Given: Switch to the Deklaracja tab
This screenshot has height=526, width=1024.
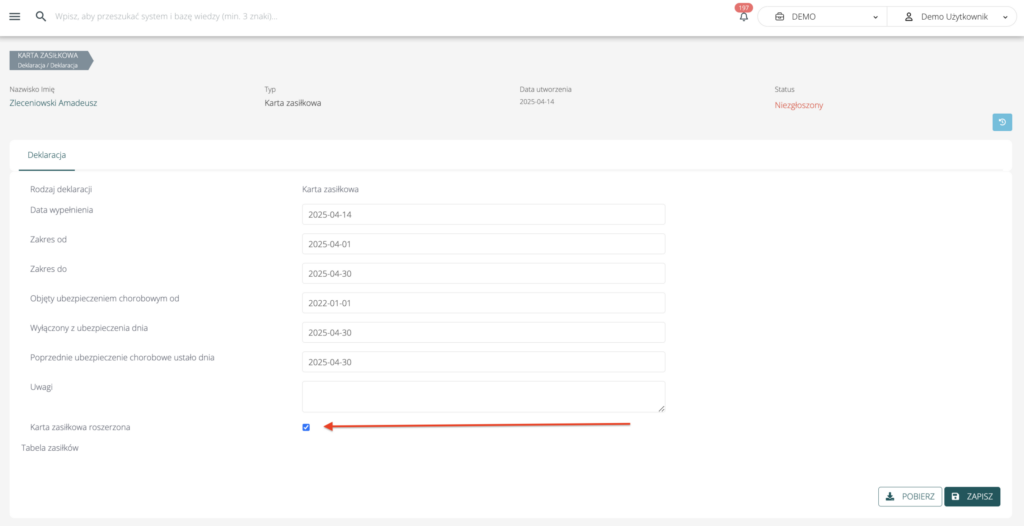Looking at the screenshot, I should point(47,156).
